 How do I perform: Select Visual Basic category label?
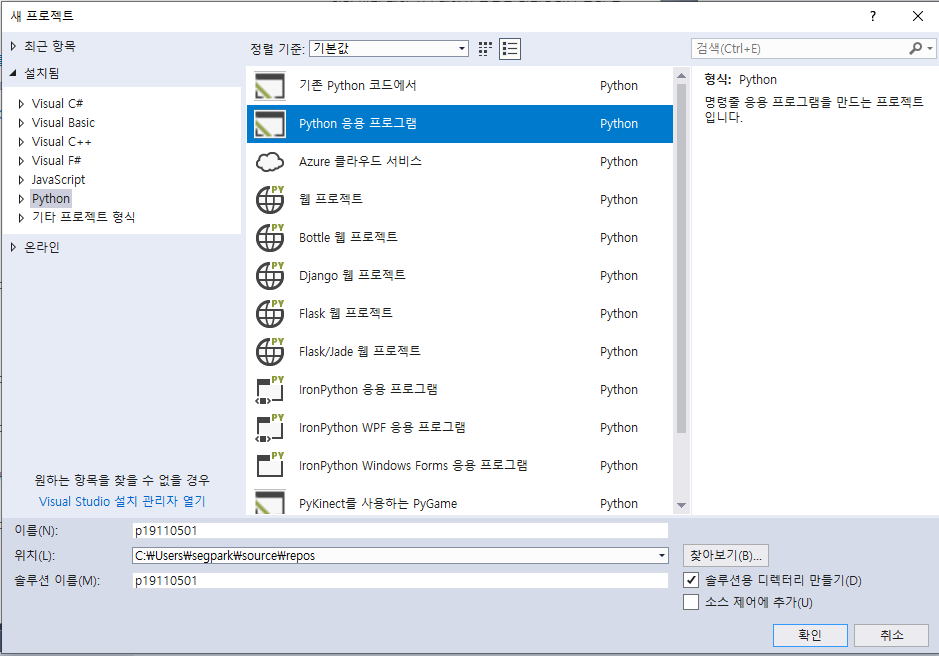click(x=63, y=123)
